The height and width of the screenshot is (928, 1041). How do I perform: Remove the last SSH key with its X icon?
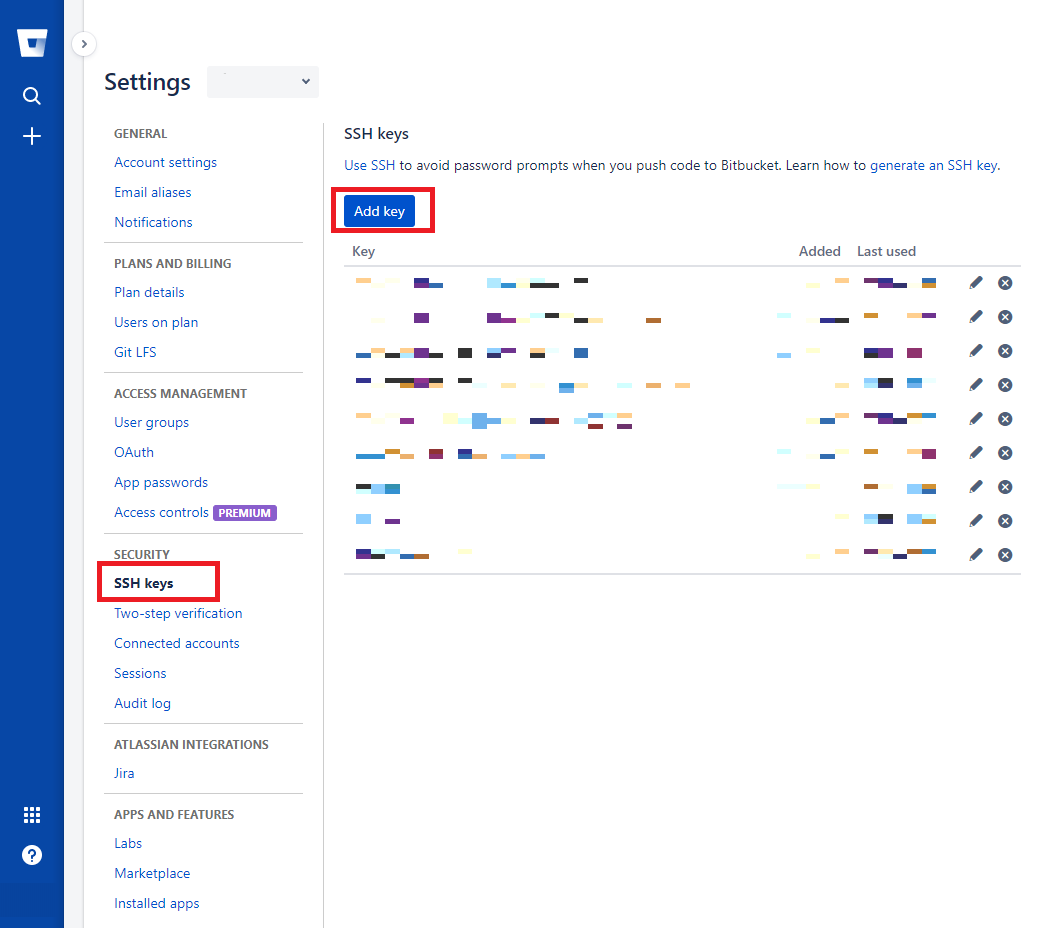pos(1005,554)
